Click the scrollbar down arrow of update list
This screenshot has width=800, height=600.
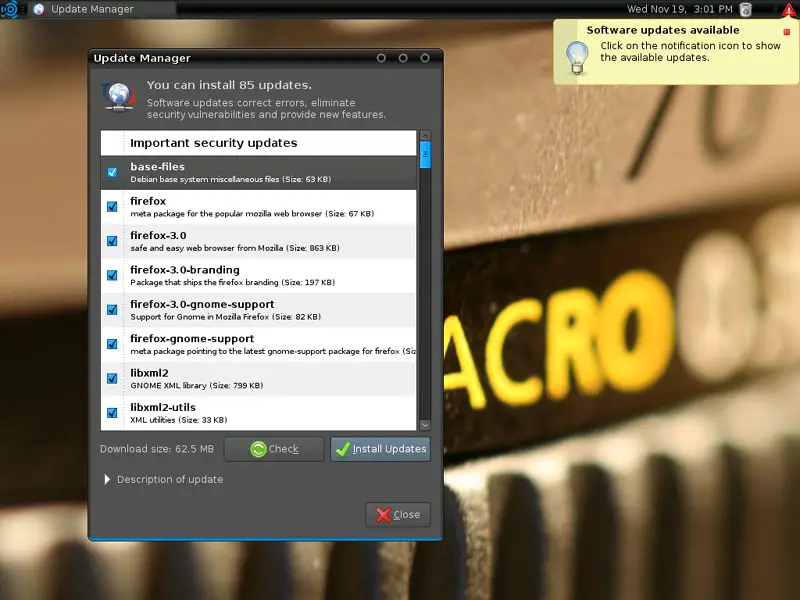tap(424, 424)
